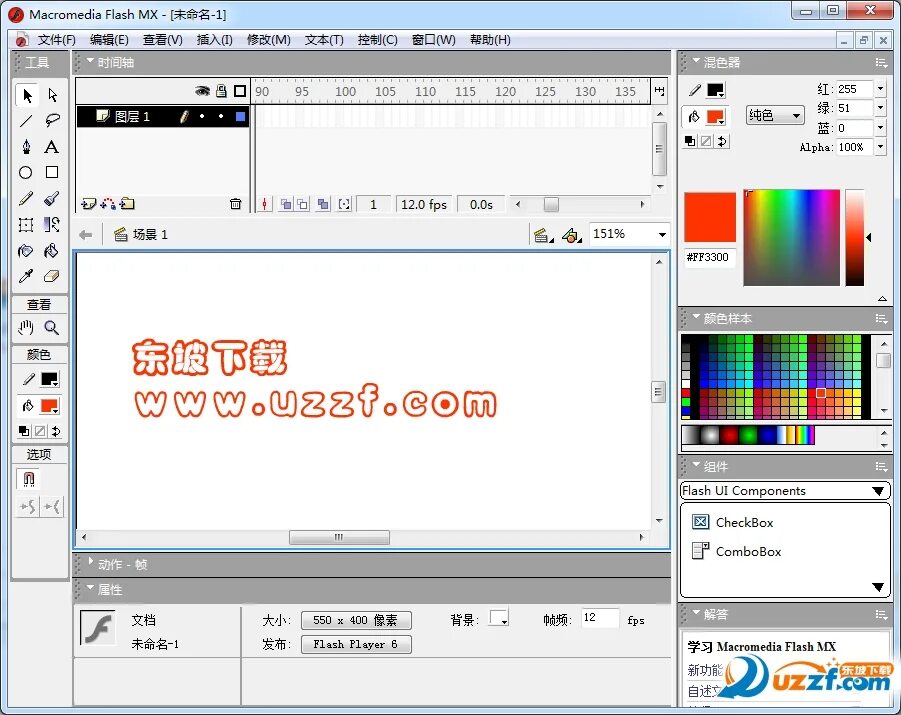
Task: Toggle outline square for layer 图层 1
Action: (x=240, y=117)
